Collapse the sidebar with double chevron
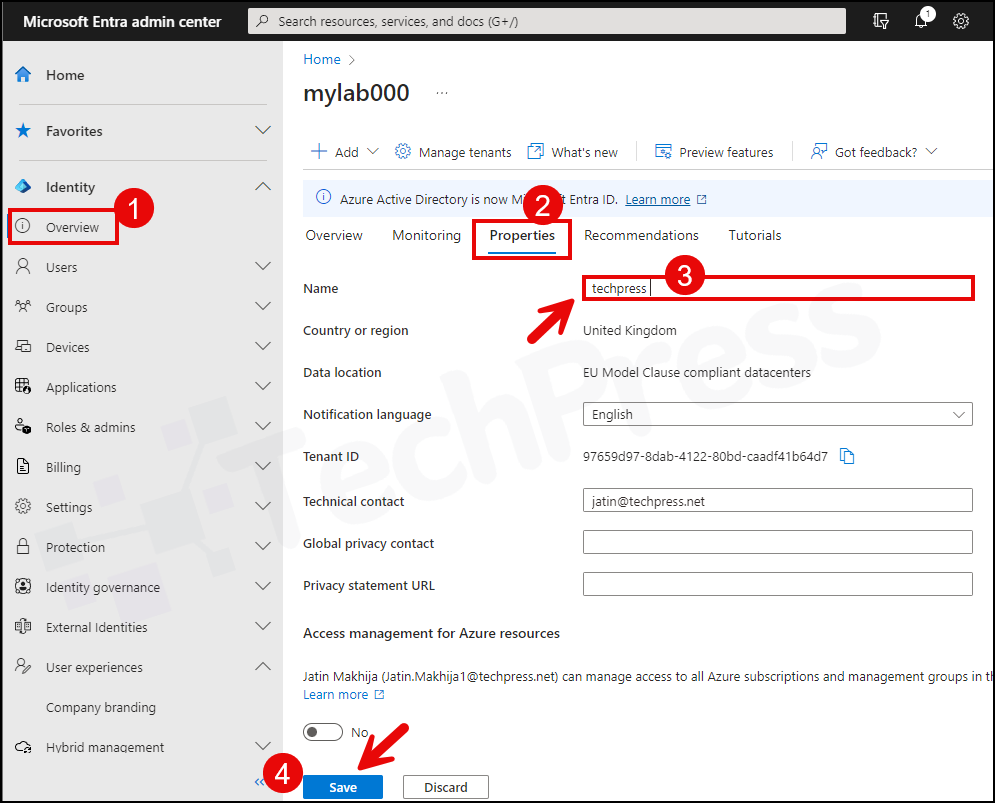This screenshot has height=803, width=995. click(x=259, y=781)
